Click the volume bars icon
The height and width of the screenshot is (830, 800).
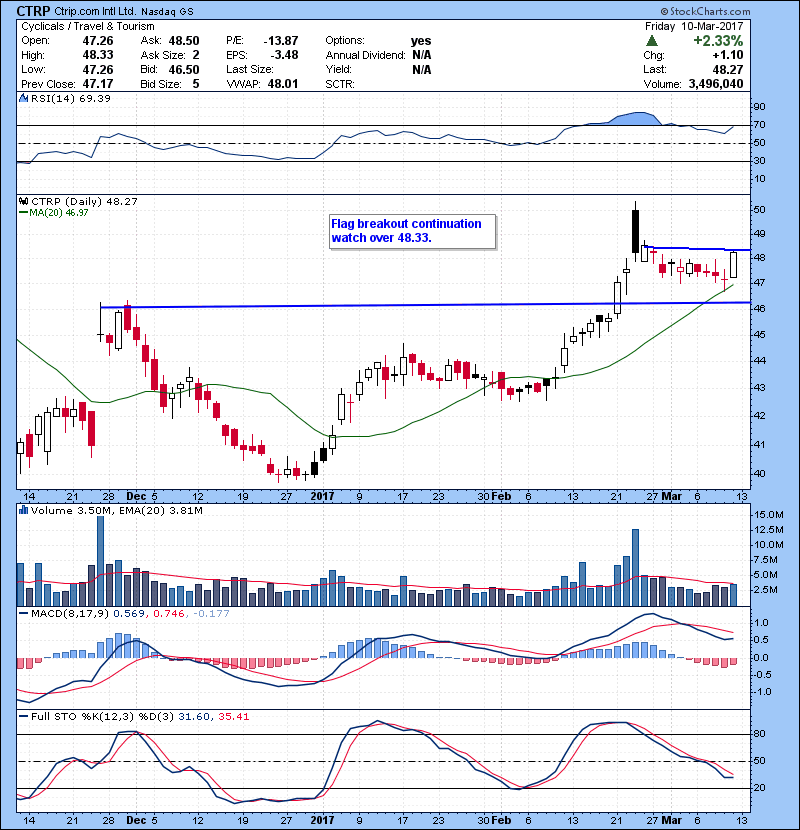[x=23, y=510]
